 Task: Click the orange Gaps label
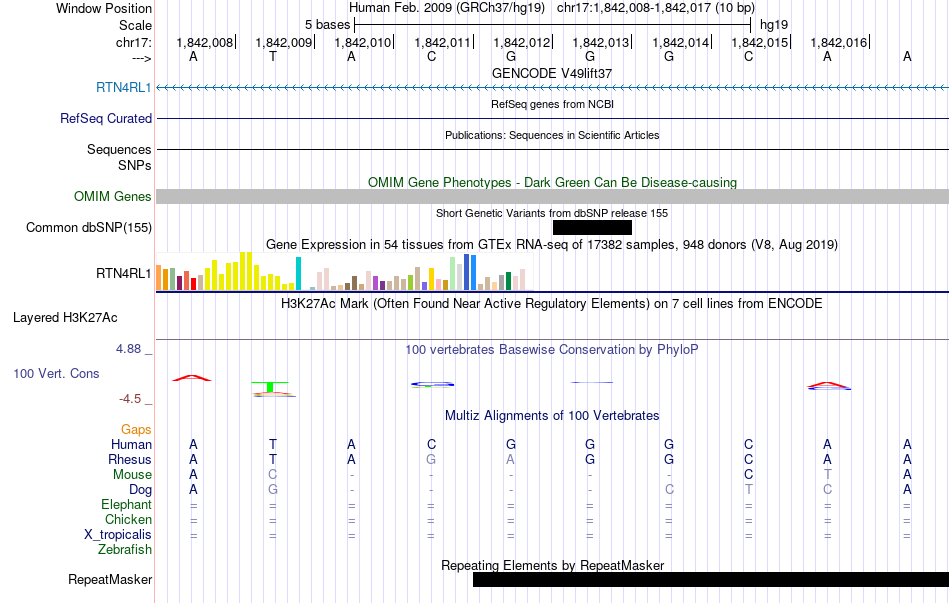coord(136,429)
